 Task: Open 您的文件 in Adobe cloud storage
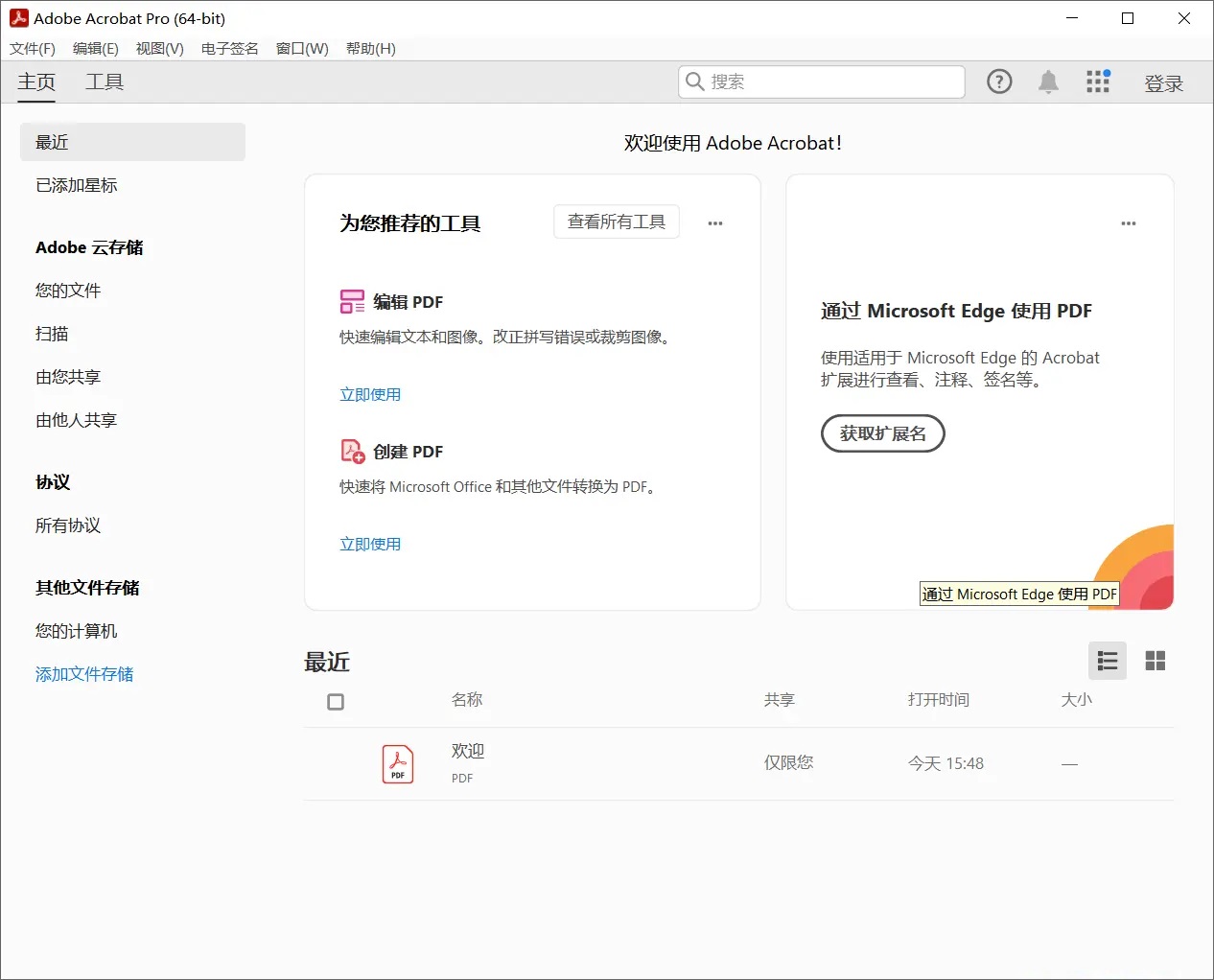coord(68,291)
